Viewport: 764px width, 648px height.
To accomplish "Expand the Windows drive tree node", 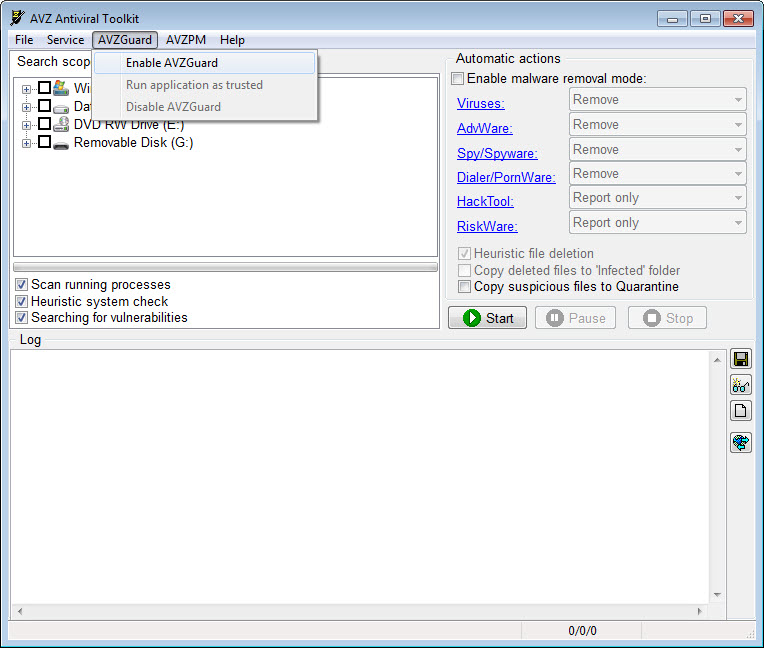I will 26,89.
